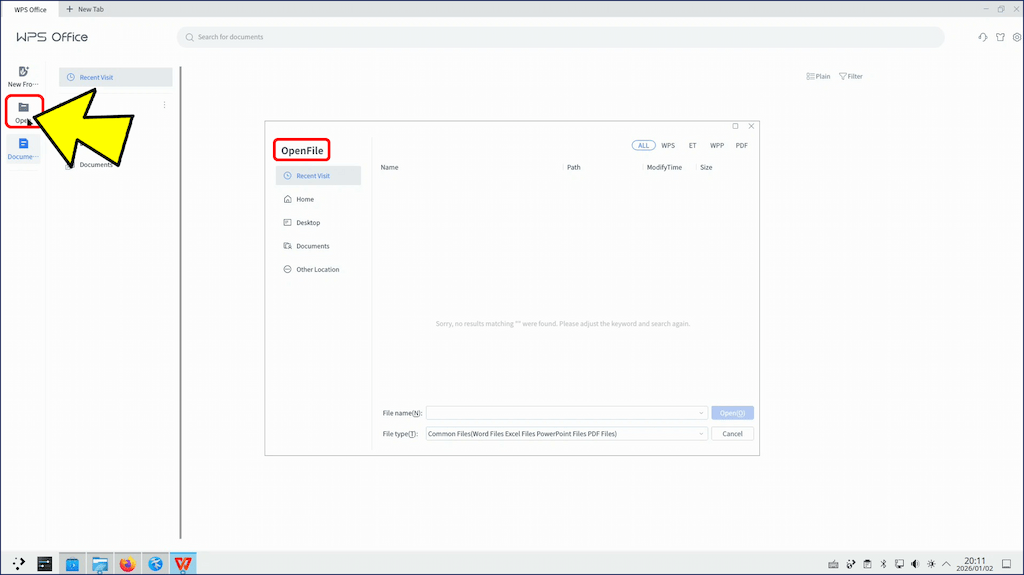Open the settings gear icon
The image size is (1024, 575).
(x=1017, y=37)
